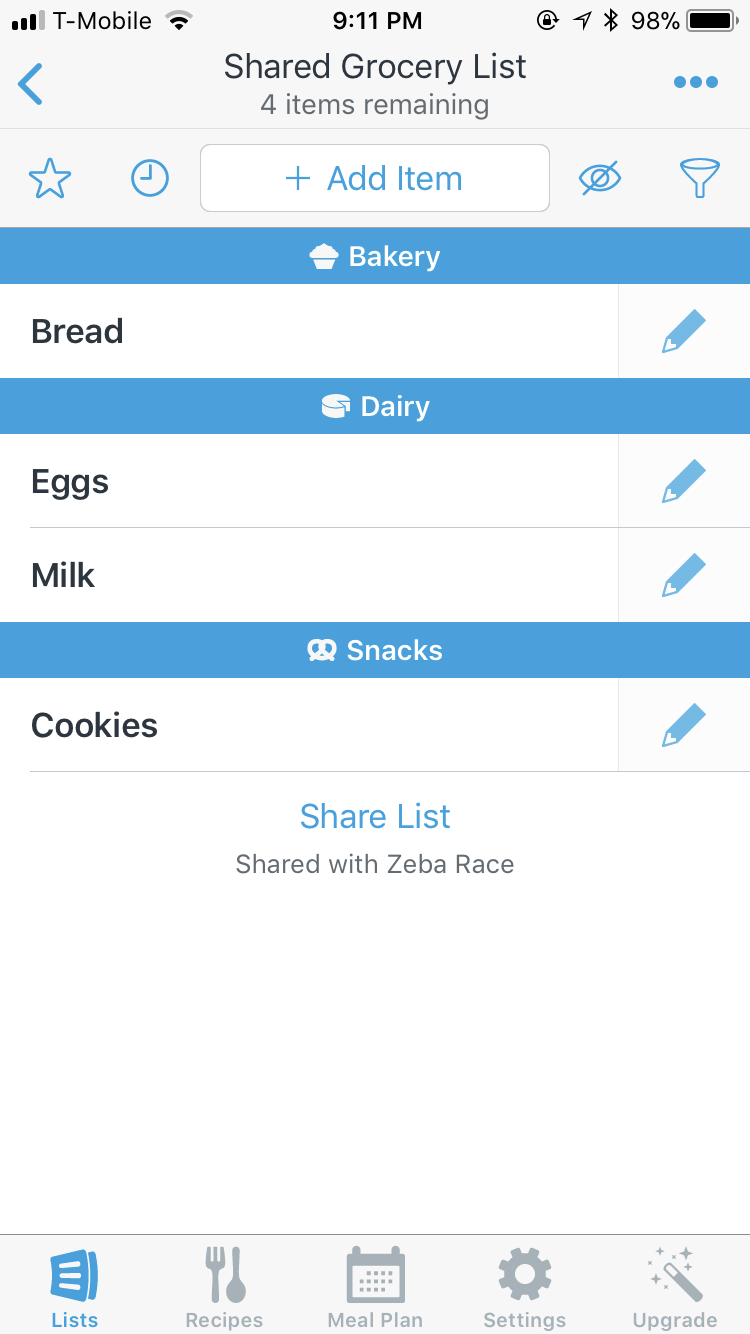Tap the Upgrade magic wand tab
Viewport: 750px width, 1334px height.
click(x=675, y=1287)
